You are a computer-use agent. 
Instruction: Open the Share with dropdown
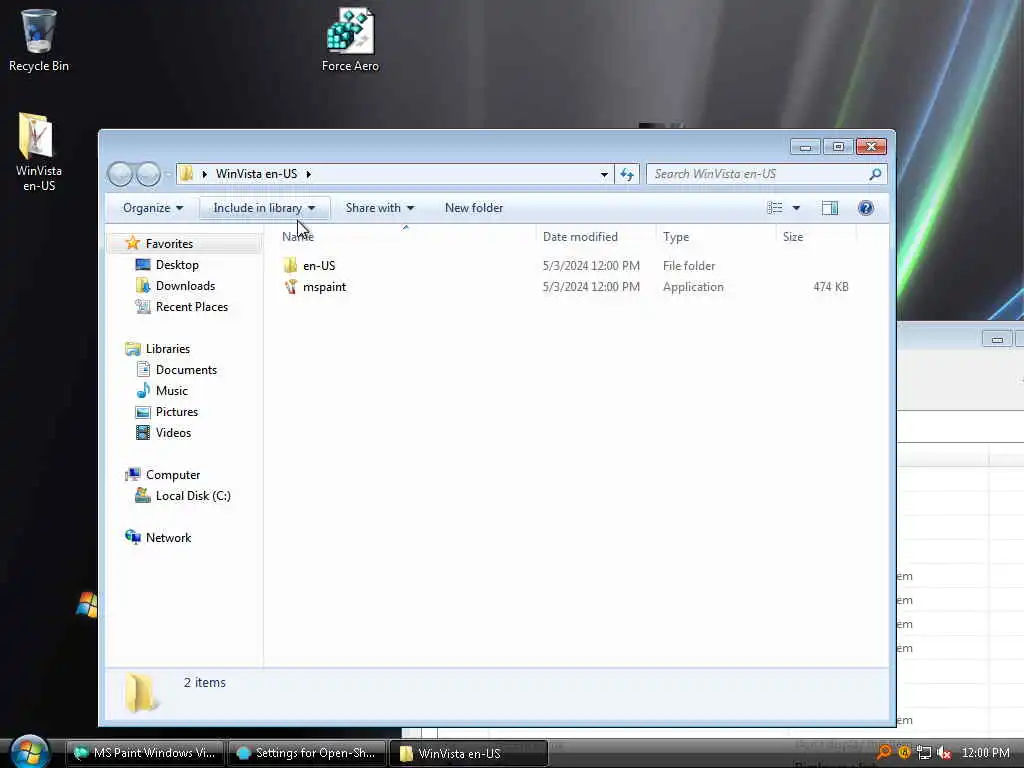pyautogui.click(x=379, y=208)
